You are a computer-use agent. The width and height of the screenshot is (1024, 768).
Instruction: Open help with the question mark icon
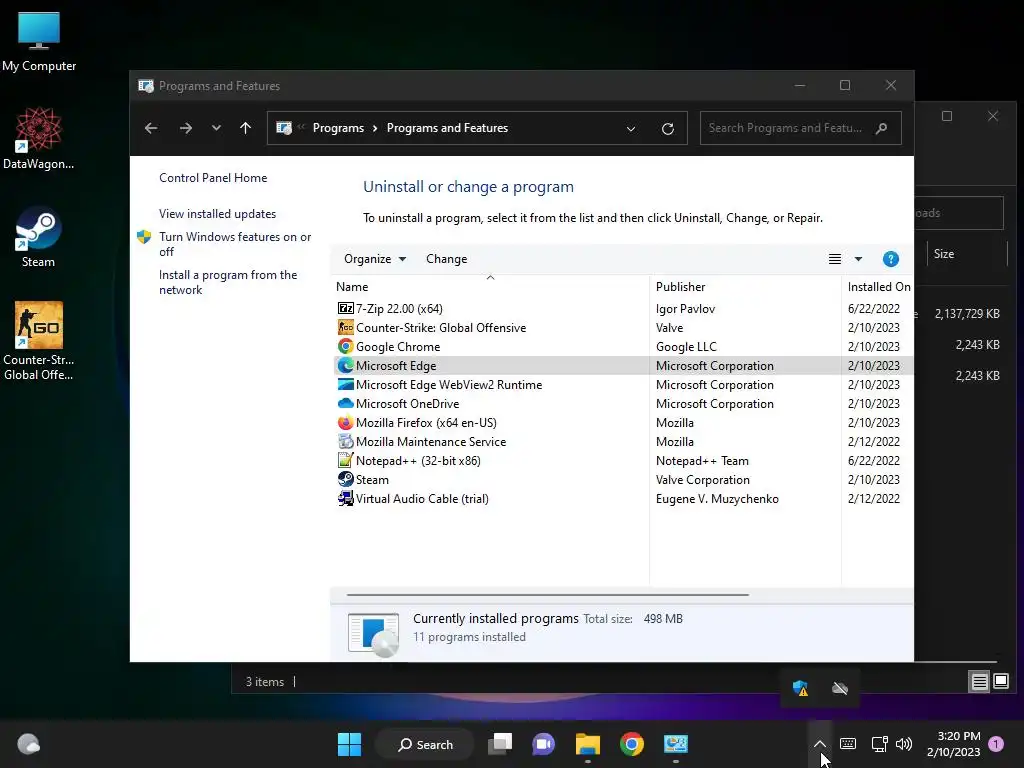click(x=890, y=259)
